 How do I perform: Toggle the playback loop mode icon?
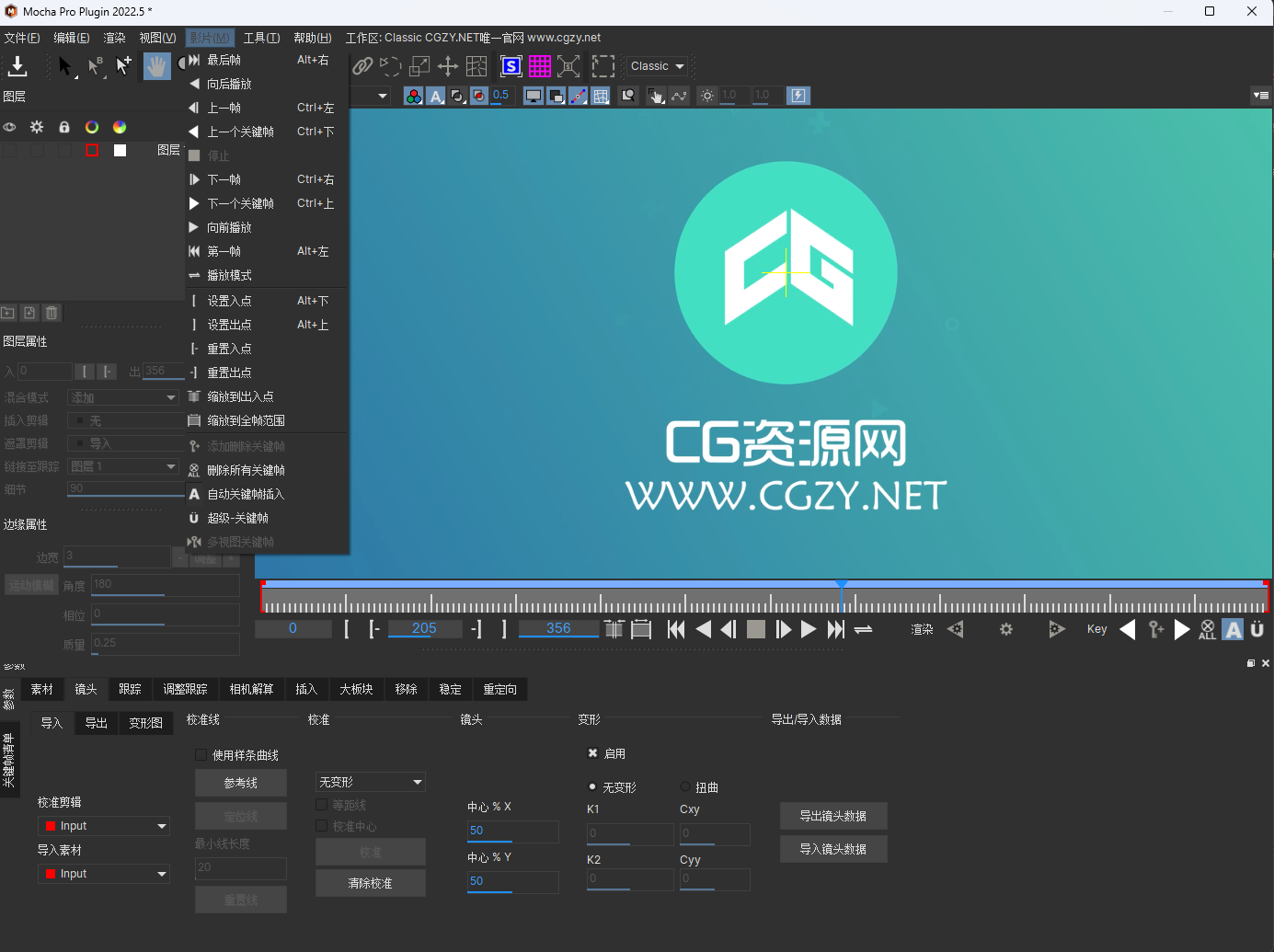[x=863, y=629]
